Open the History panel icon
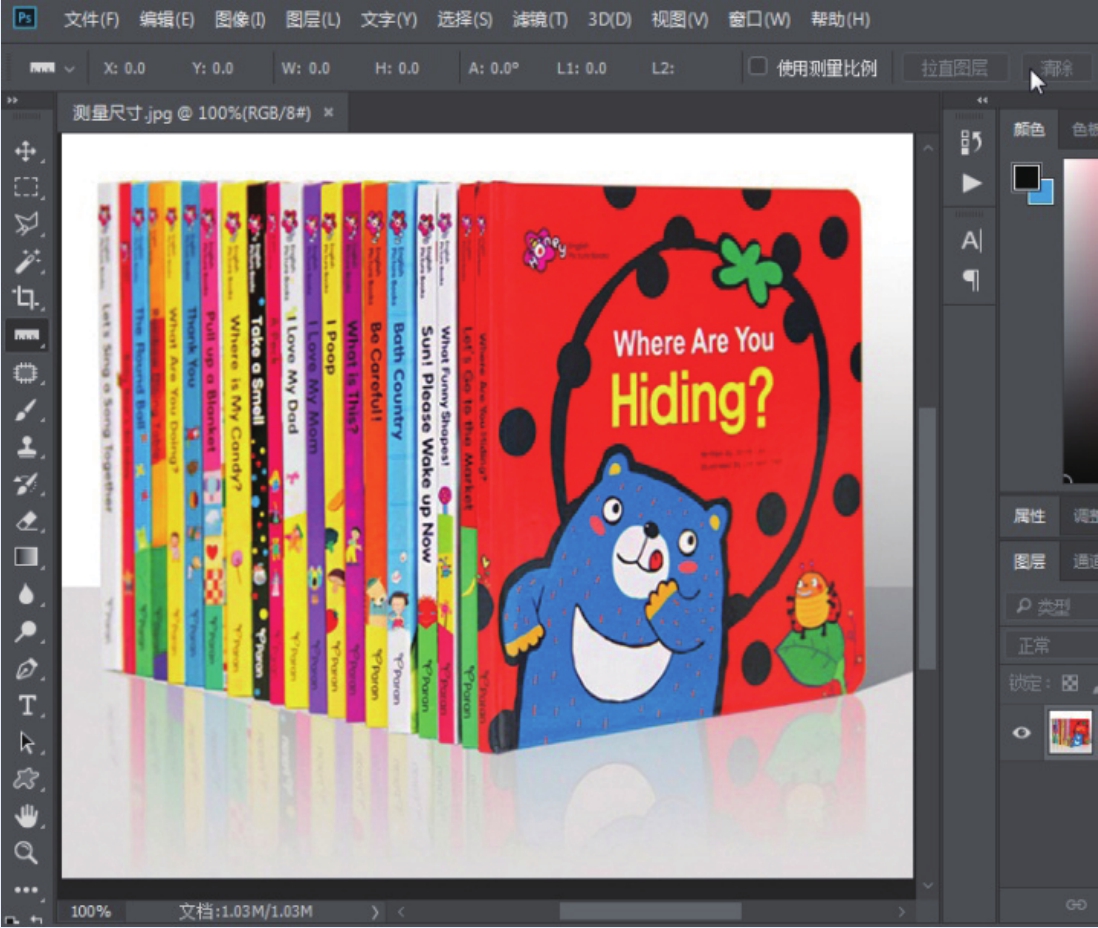 (971, 142)
